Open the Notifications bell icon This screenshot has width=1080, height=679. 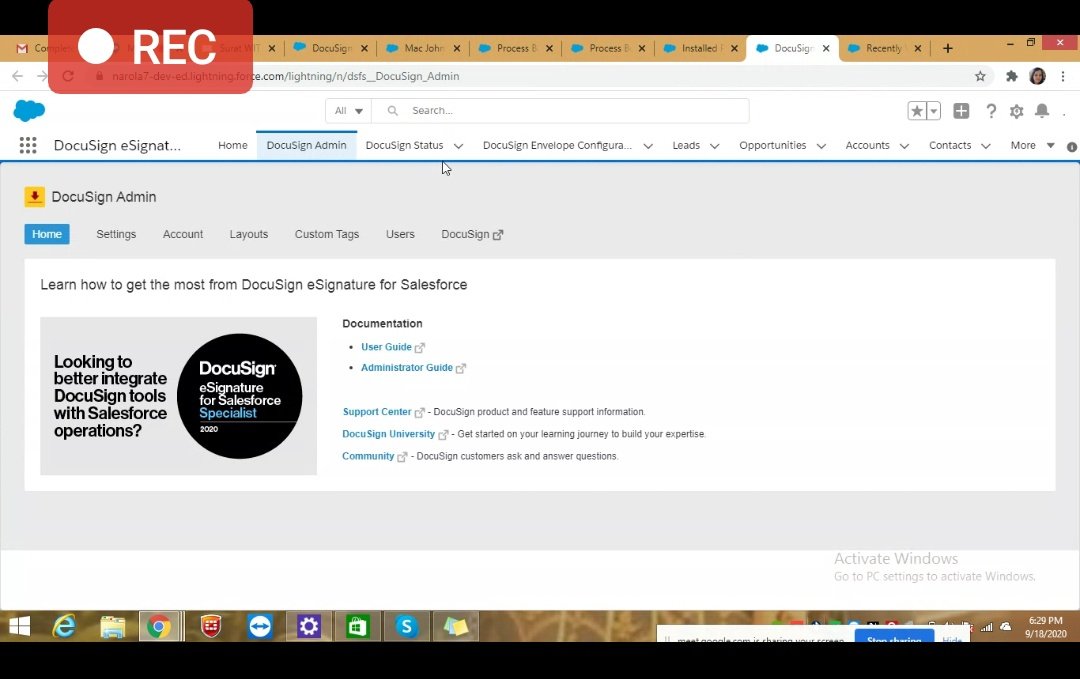tap(1042, 111)
